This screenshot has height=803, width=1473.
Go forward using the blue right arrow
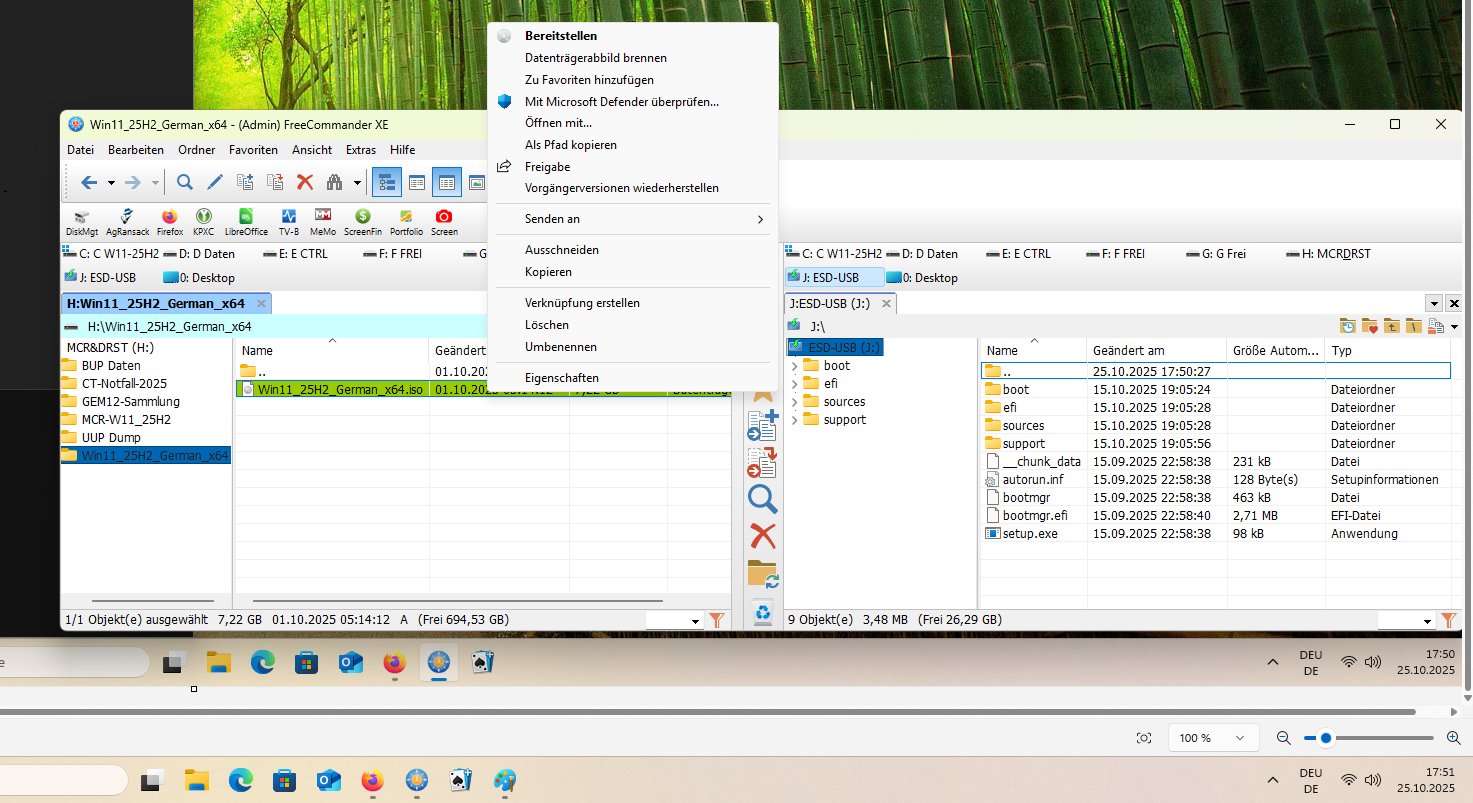[x=133, y=182]
